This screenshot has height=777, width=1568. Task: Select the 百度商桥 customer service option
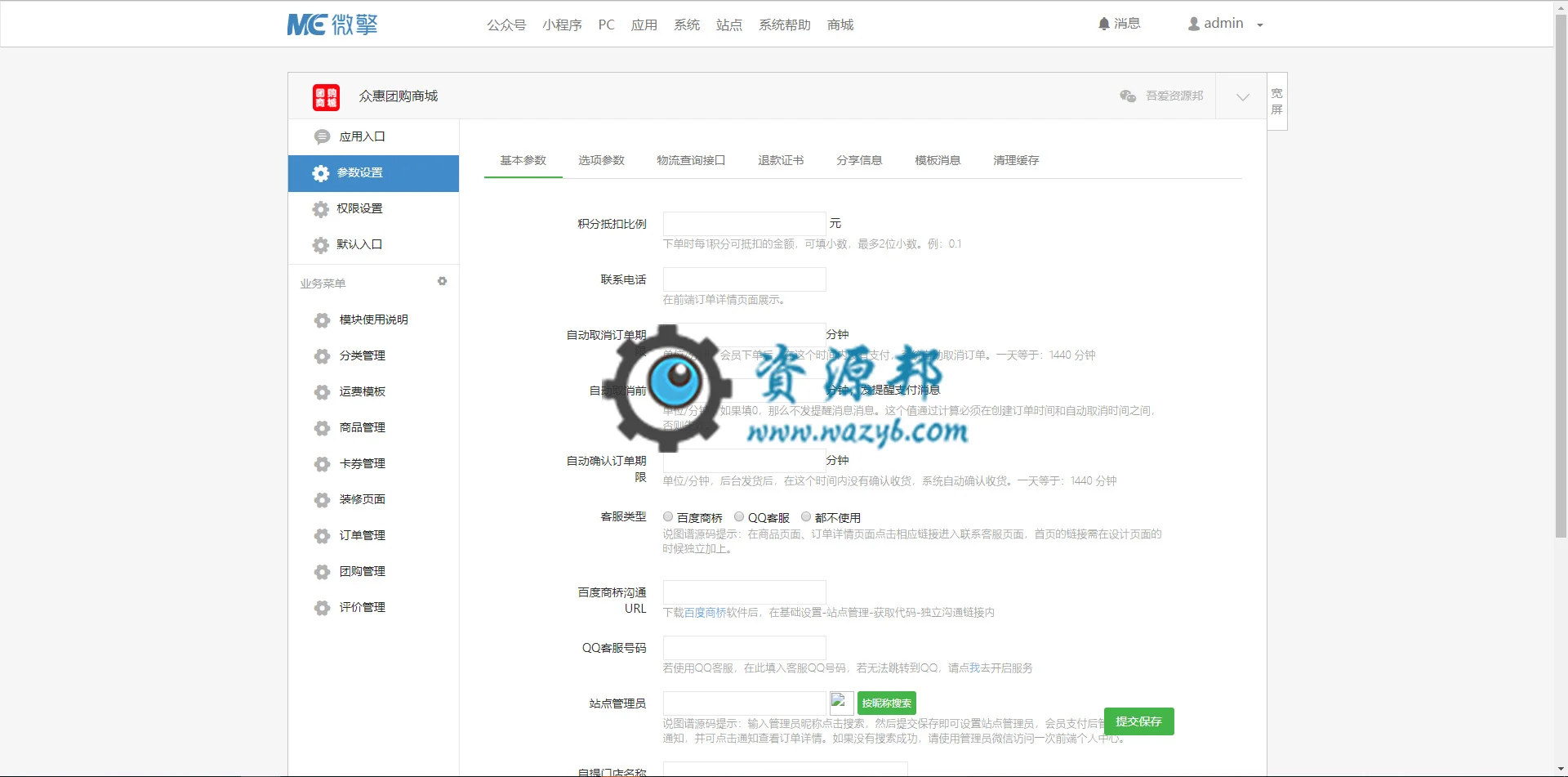pyautogui.click(x=668, y=516)
